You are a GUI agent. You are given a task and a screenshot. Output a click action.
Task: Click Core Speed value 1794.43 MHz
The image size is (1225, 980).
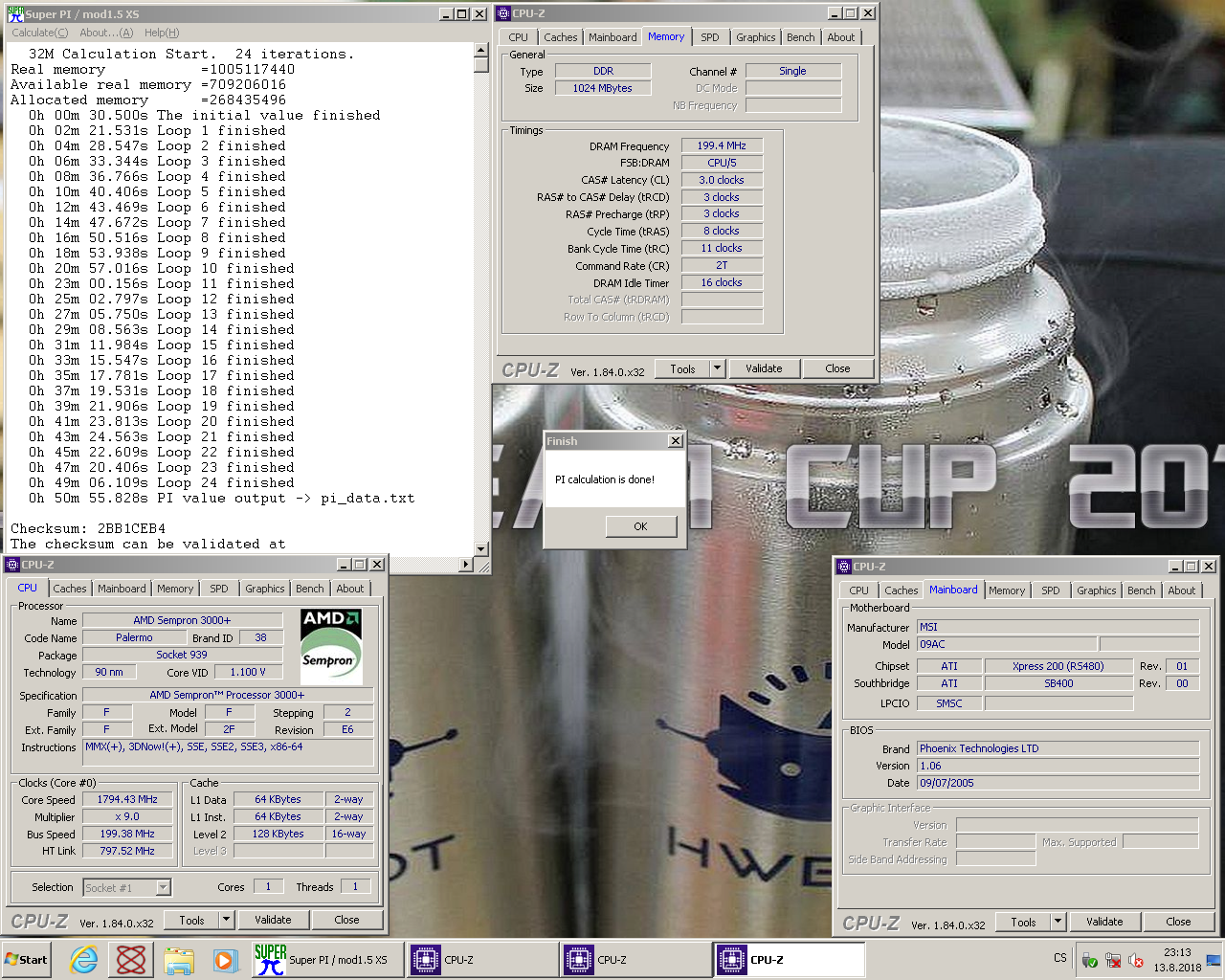click(x=127, y=799)
